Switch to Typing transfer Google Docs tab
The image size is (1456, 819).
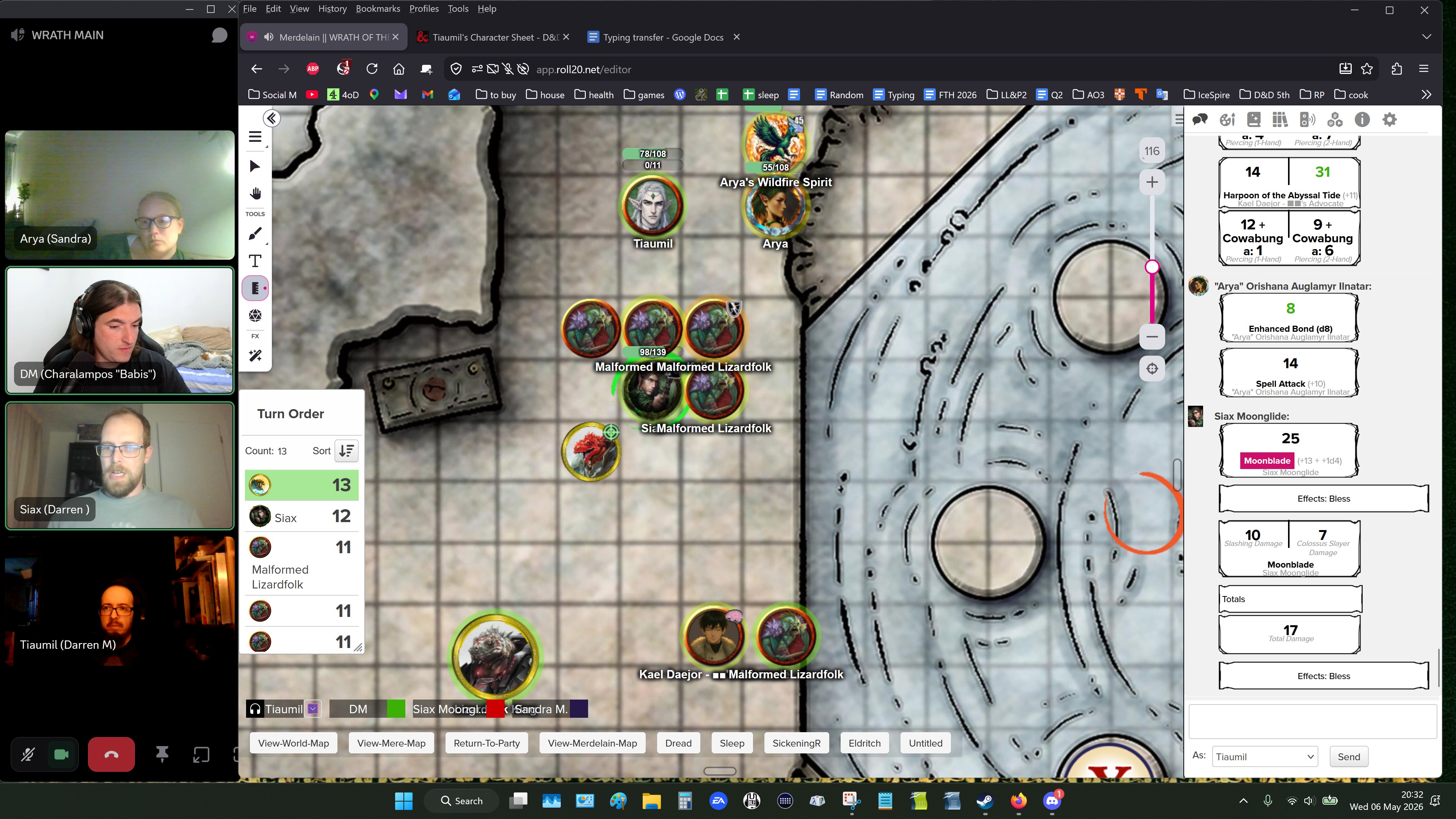[663, 37]
